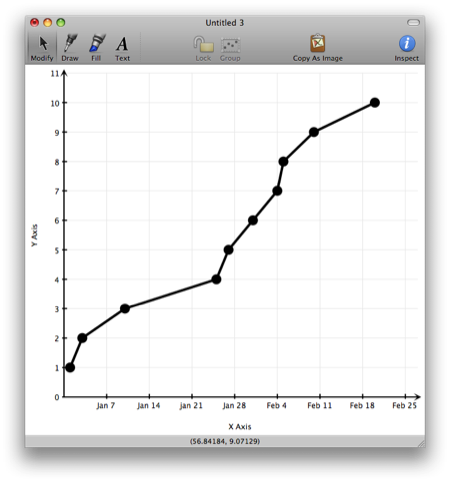Viewport: 450px width, 482px height.
Task: Select the Modify arrow tool
Action: [43, 44]
